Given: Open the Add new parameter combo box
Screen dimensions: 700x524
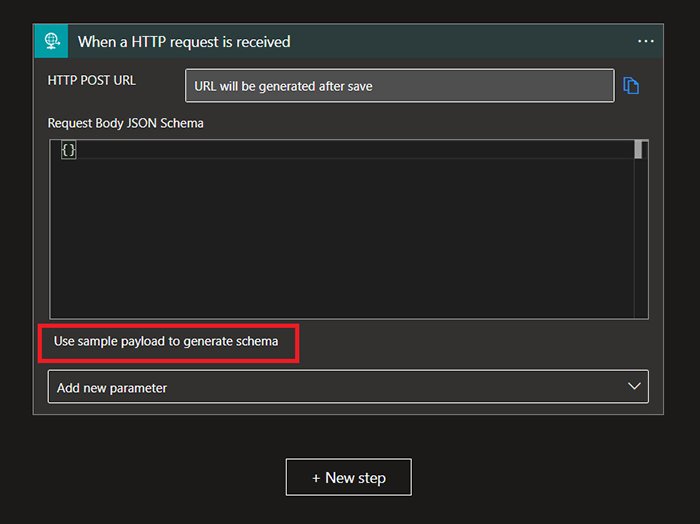Looking at the screenshot, I should [x=340, y=387].
